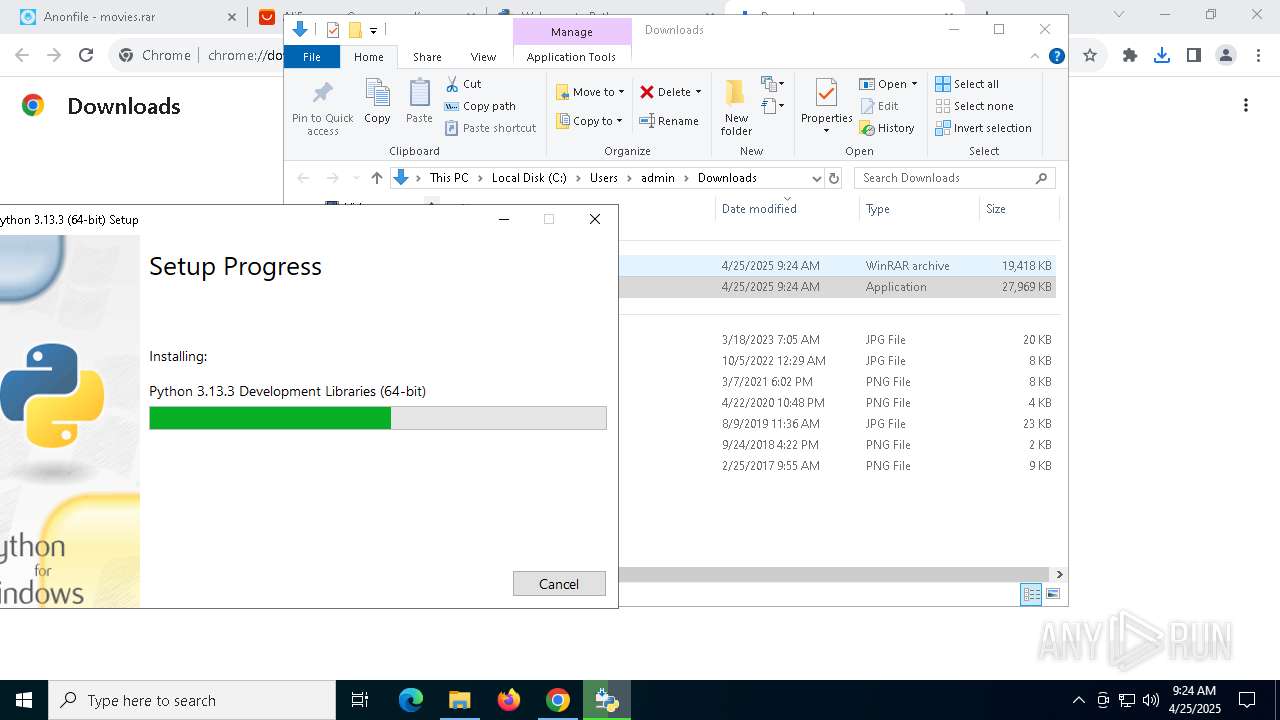
Task: Cancel the Python setup installation
Action: coord(559,584)
